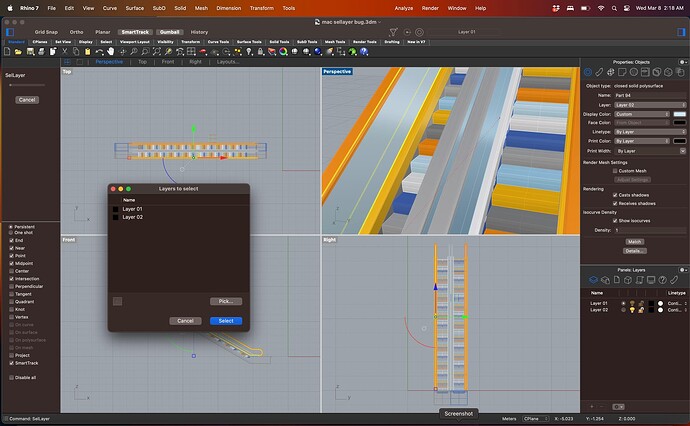Click the Pick... button in dialog
Viewport: 690px width, 426px height.
click(x=226, y=301)
